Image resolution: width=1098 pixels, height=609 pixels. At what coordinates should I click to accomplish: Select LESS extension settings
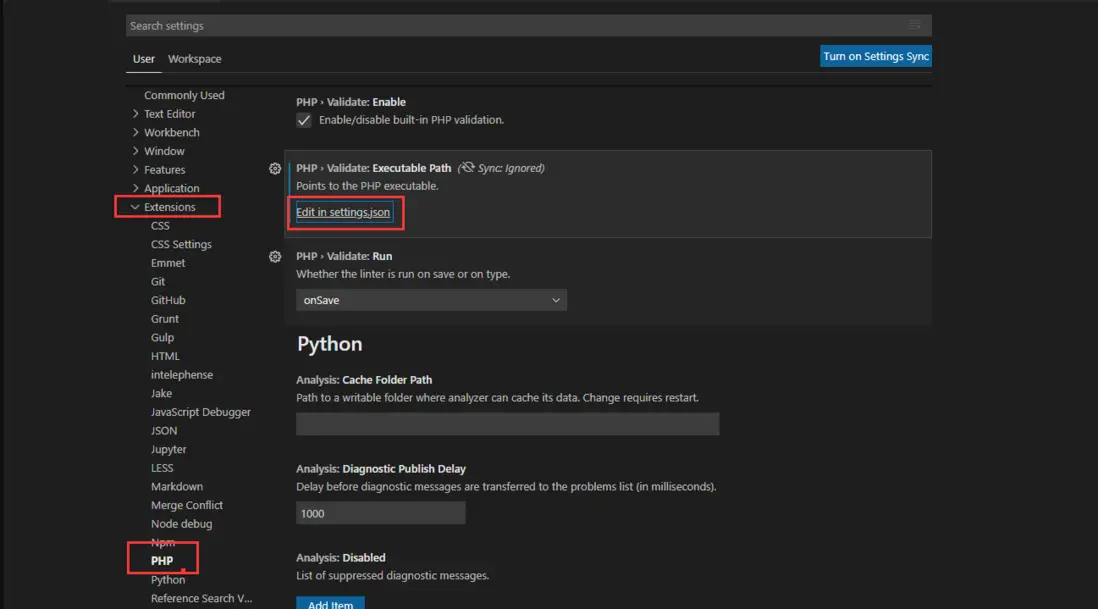click(162, 468)
